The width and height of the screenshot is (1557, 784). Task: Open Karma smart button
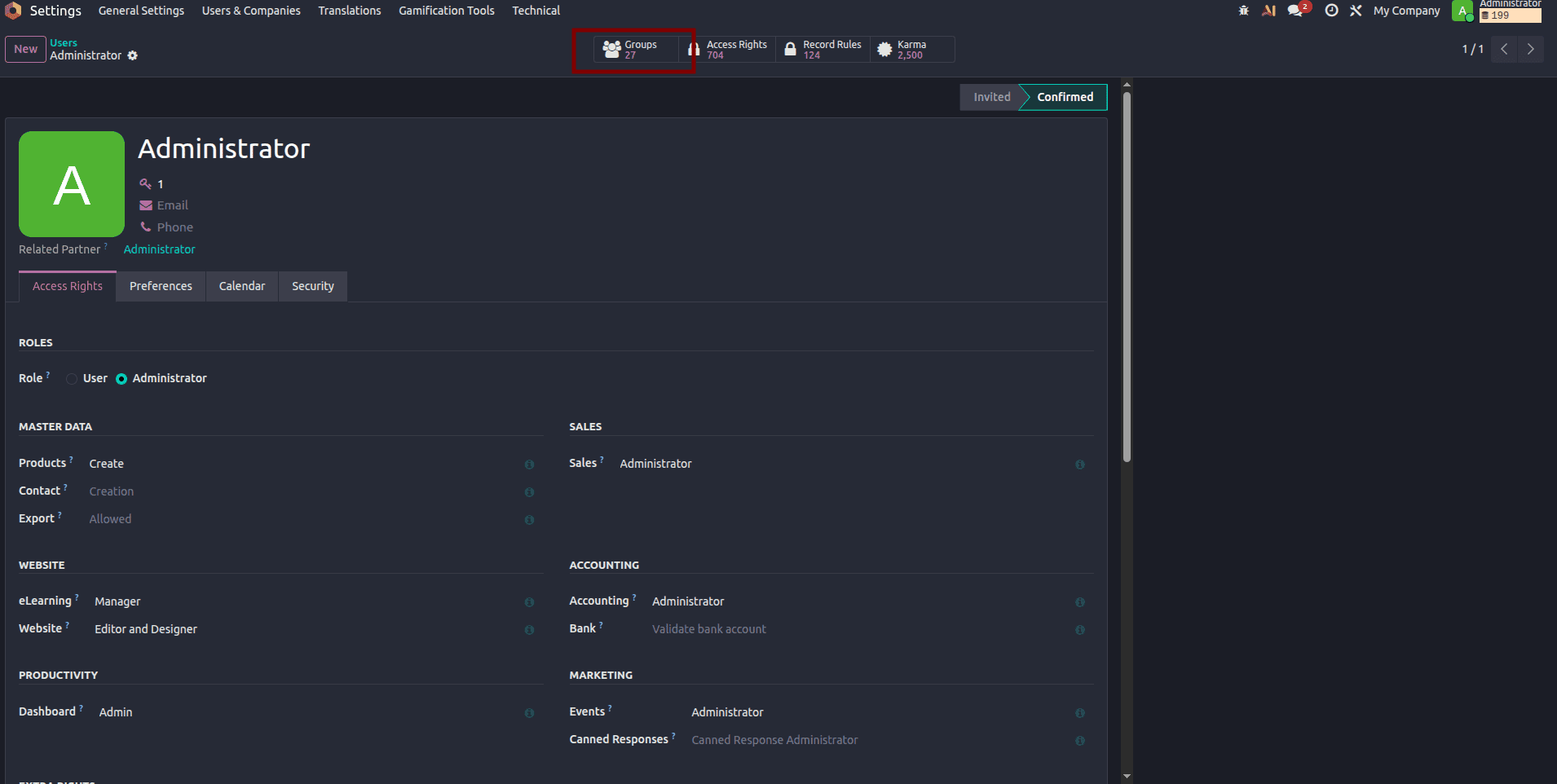coord(912,50)
